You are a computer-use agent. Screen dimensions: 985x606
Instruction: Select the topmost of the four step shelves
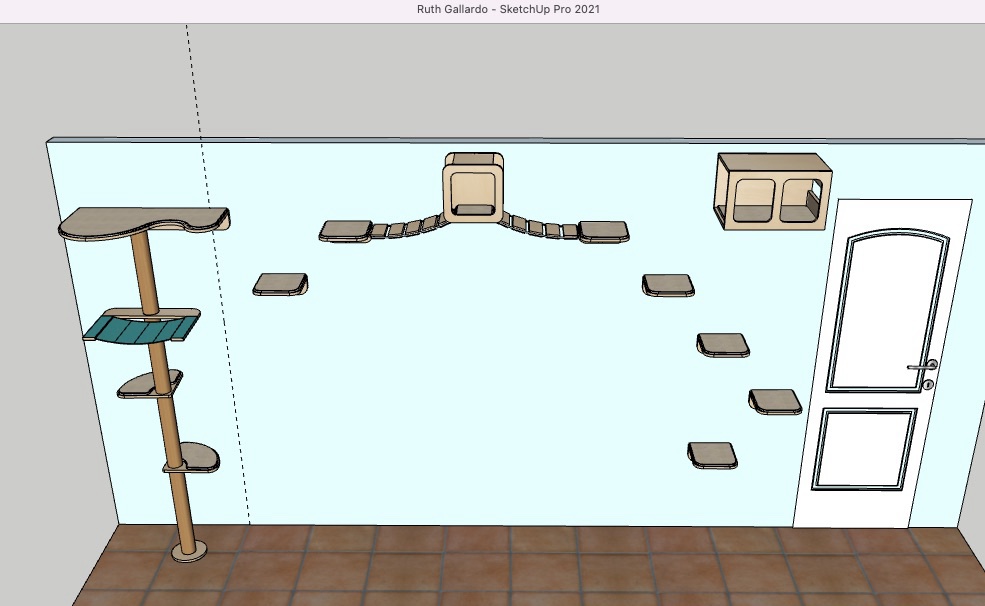668,284
